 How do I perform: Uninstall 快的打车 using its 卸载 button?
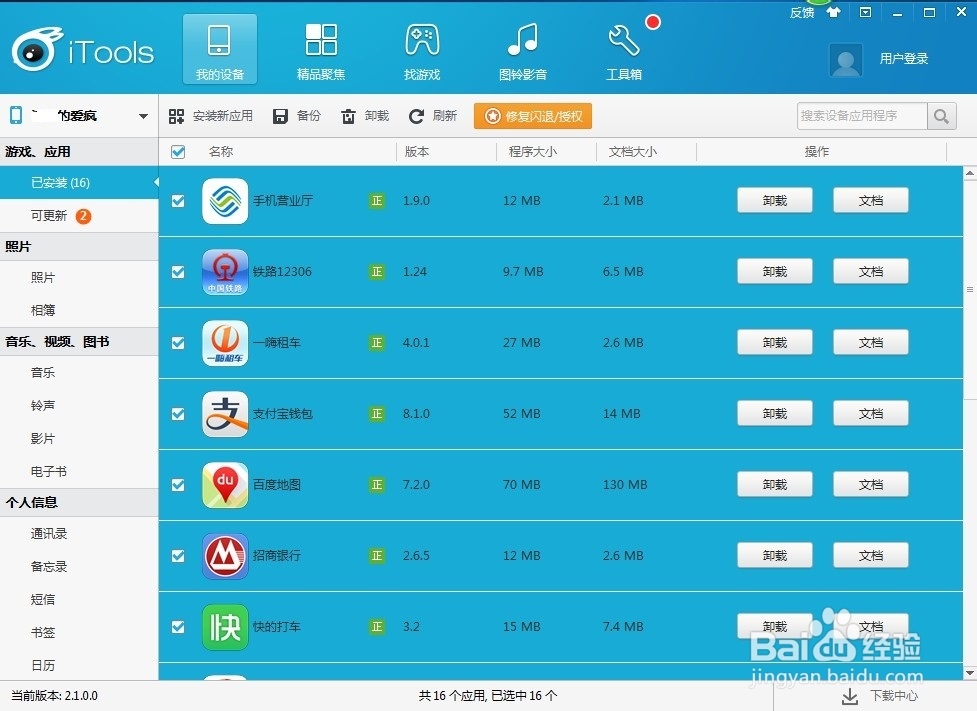click(x=774, y=626)
